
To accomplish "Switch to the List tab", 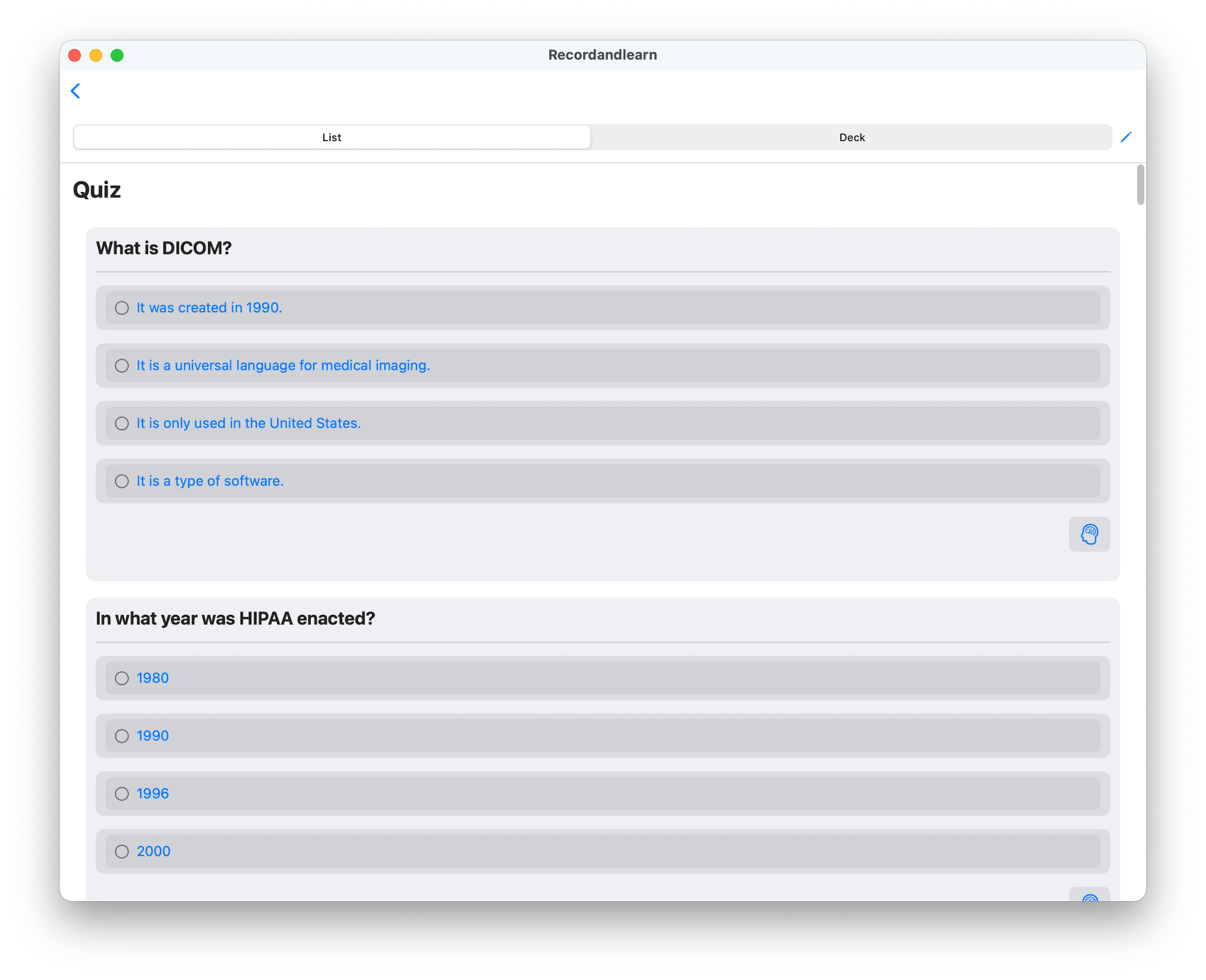I will click(332, 137).
